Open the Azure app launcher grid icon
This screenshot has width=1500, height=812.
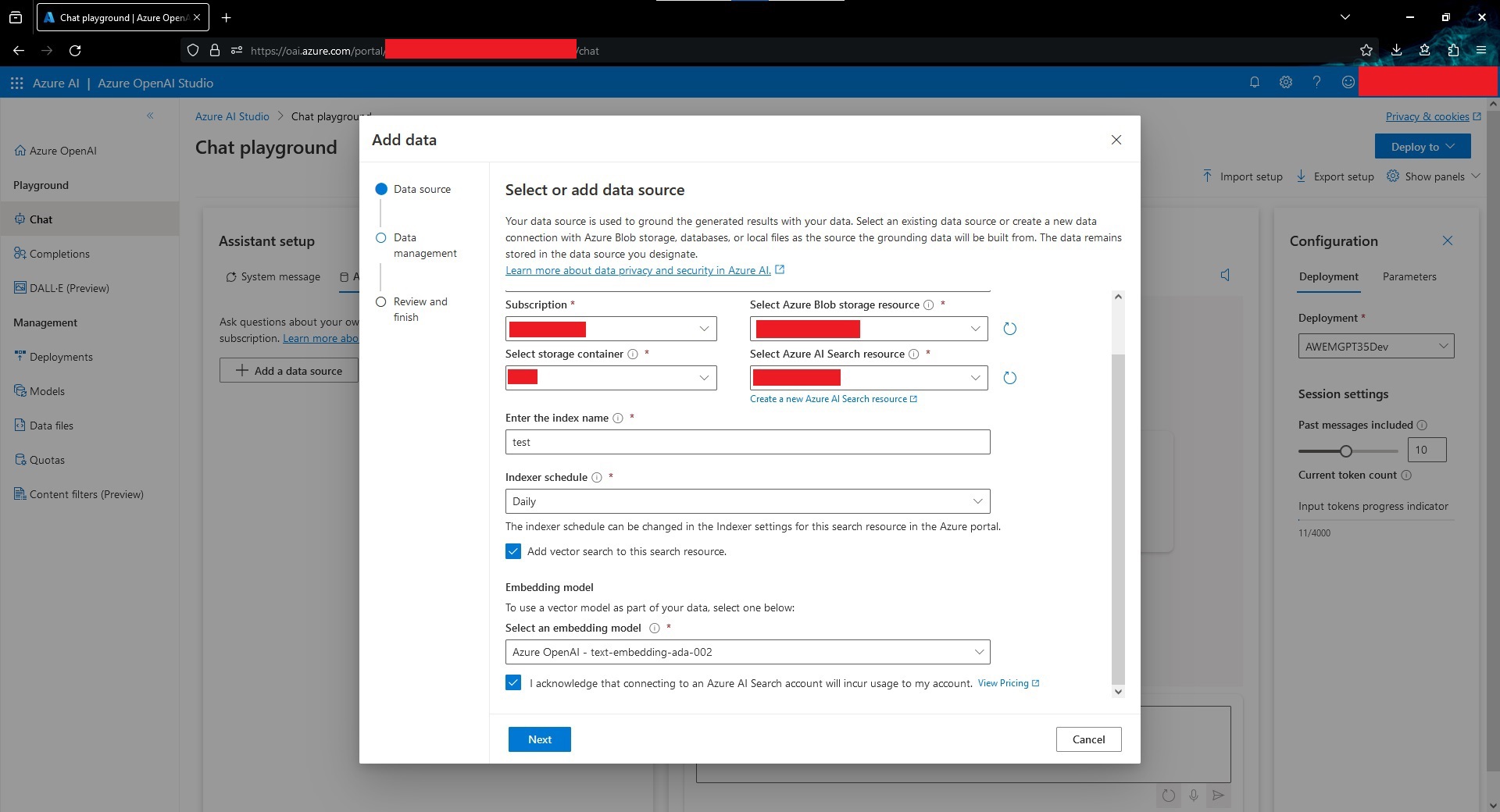coord(16,83)
